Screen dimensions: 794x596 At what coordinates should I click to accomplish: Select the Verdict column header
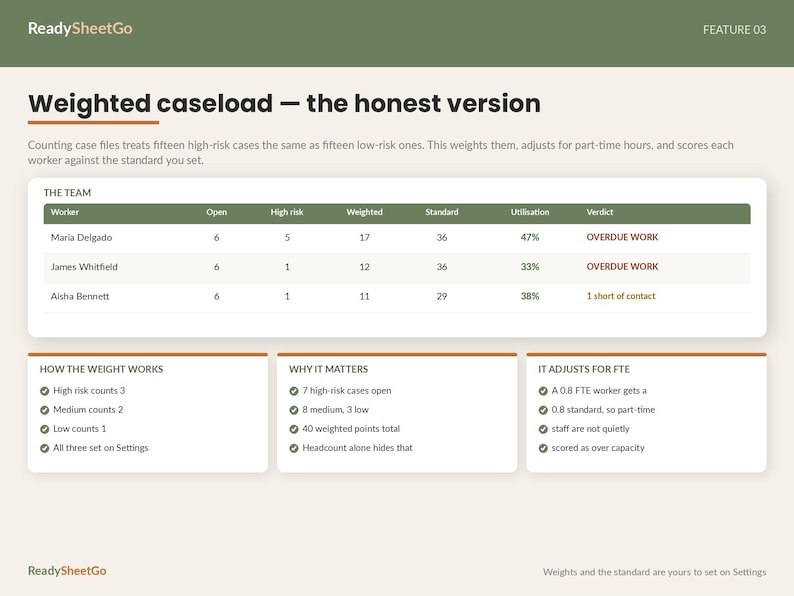coord(600,212)
